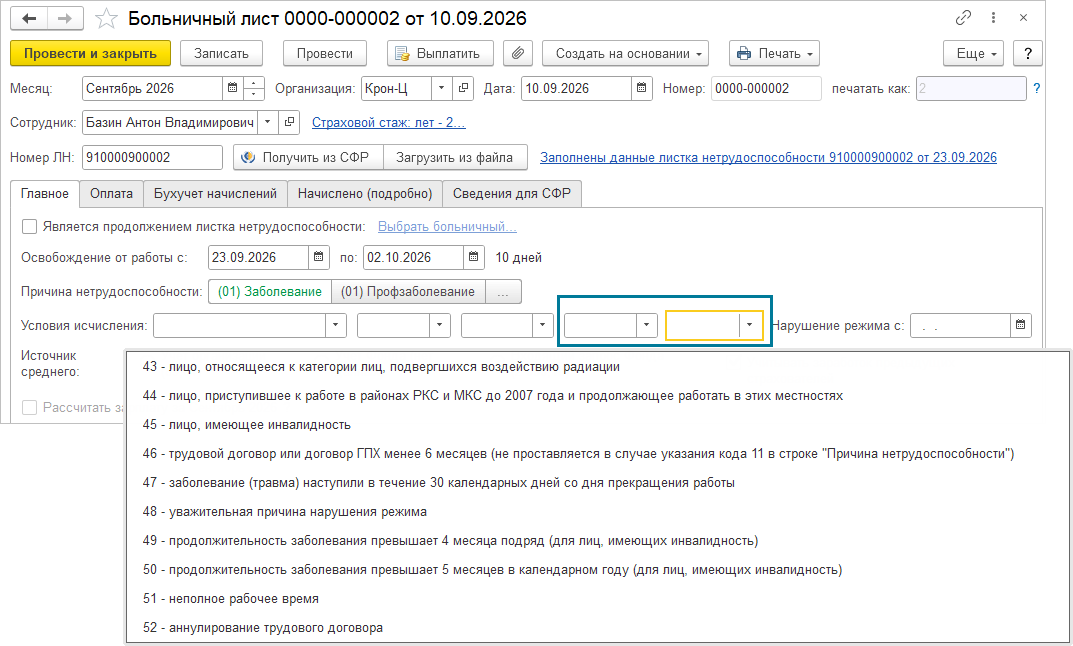Open help with the ? button

click(1027, 53)
